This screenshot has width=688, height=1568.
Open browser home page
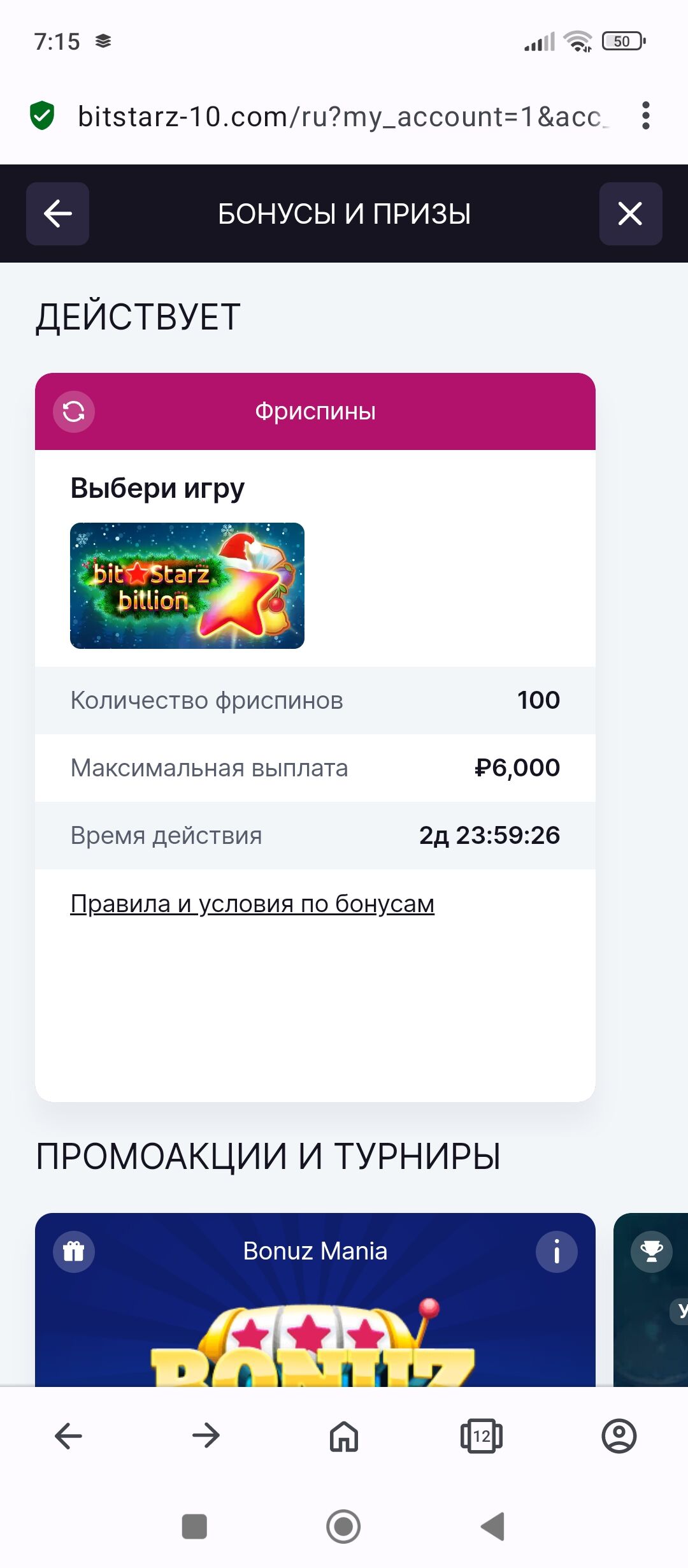coord(344,1436)
